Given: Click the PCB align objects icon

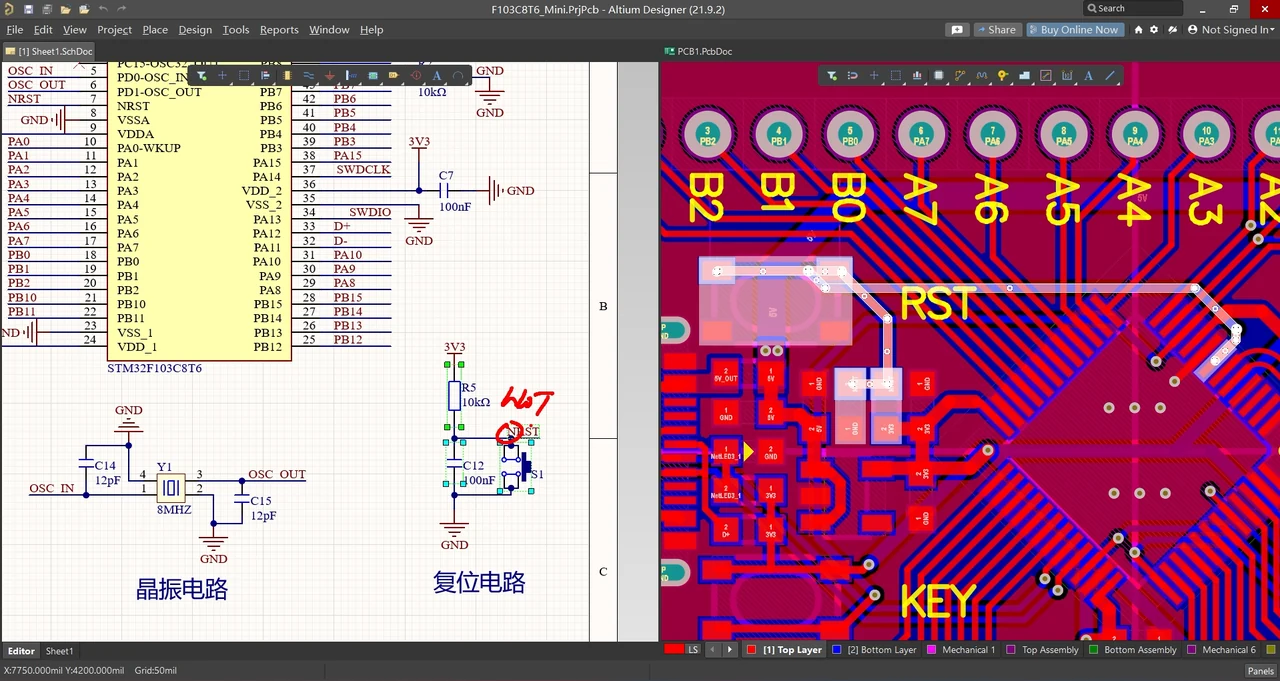Looking at the screenshot, I should 917,75.
